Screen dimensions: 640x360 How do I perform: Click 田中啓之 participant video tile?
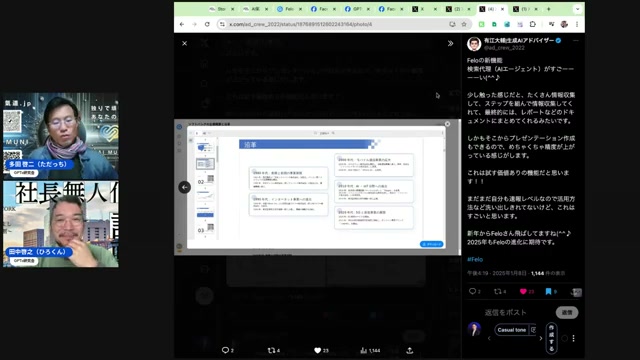coord(61,224)
